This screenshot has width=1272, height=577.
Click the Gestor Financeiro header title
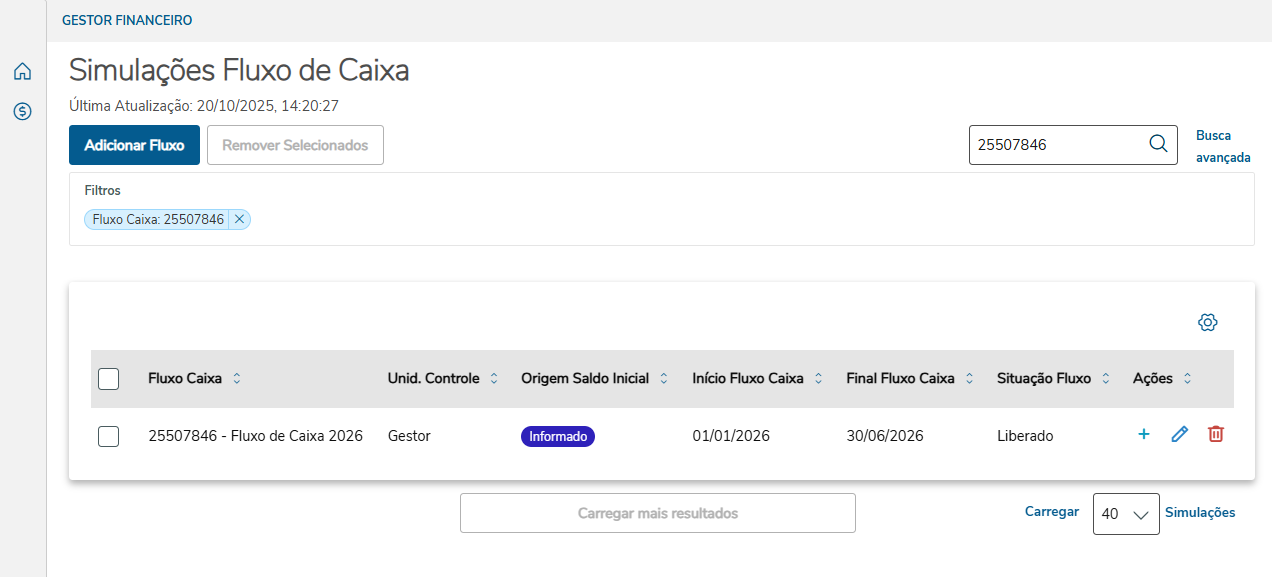127,20
